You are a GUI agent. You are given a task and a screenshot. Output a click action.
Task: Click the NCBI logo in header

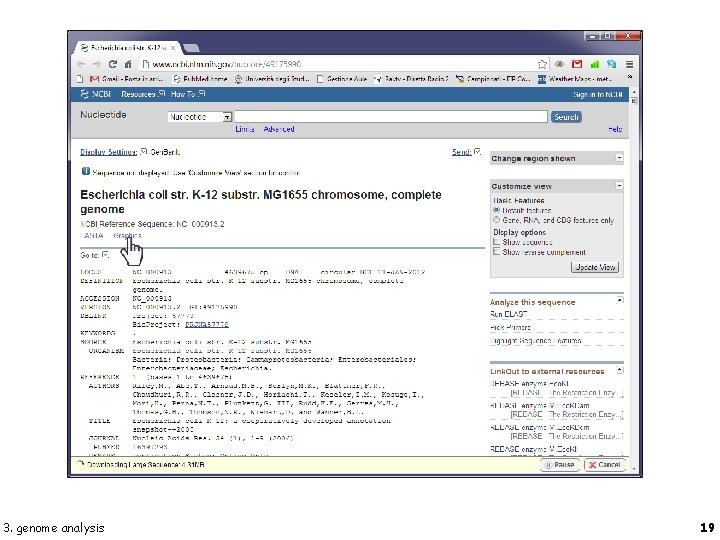tap(96, 94)
